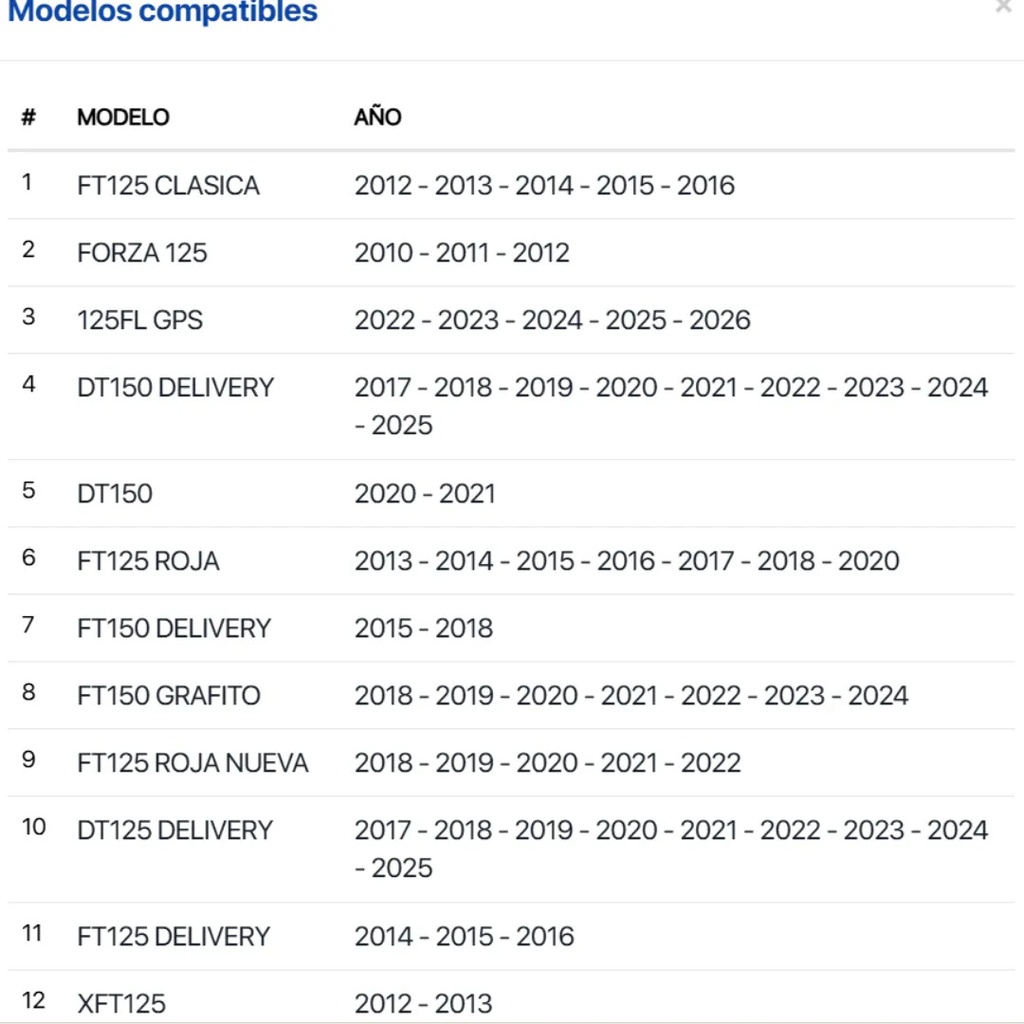1024x1024 pixels.
Task: Click the Modelos compatibles heading
Action: click(163, 11)
